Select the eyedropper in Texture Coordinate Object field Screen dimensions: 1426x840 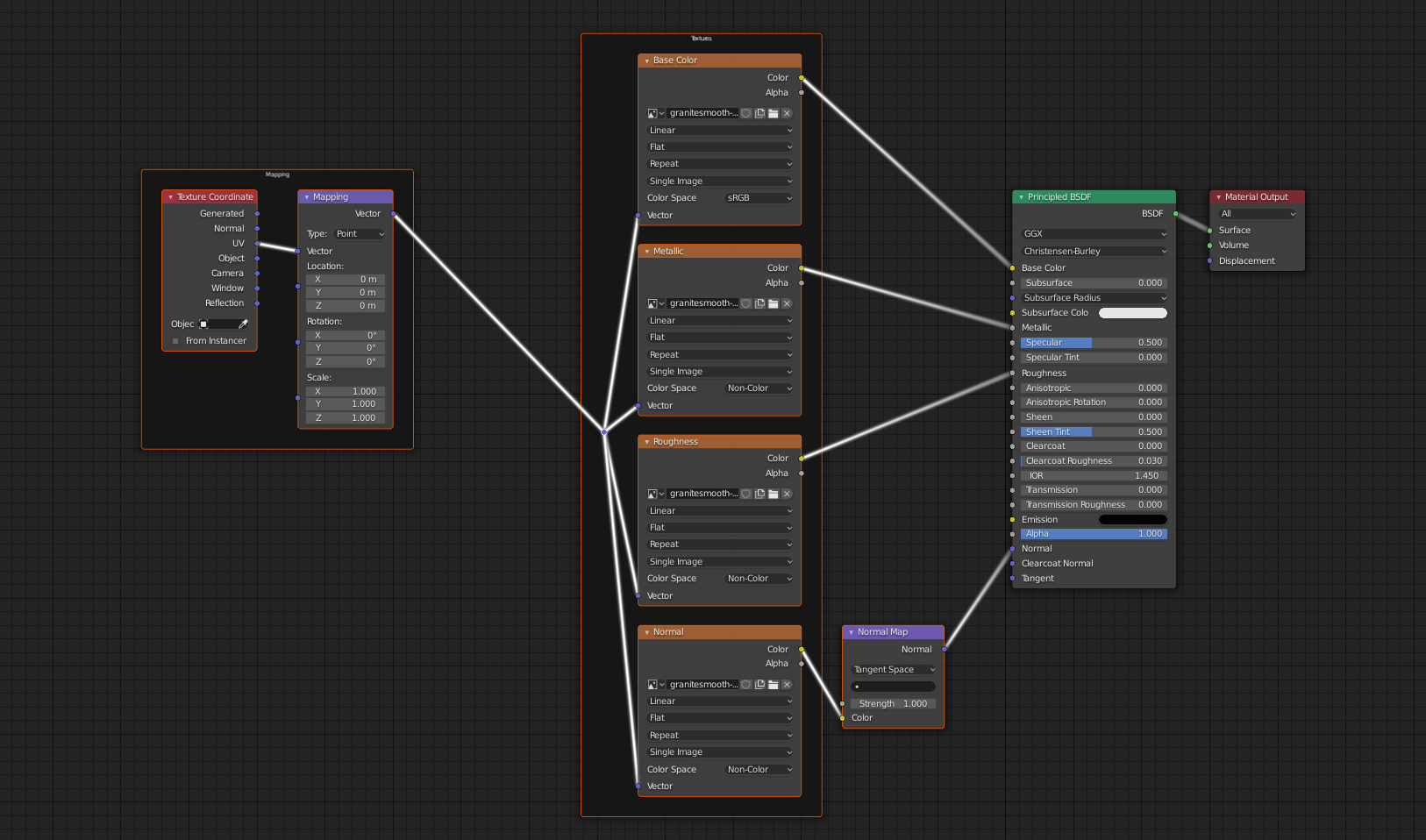pos(243,324)
